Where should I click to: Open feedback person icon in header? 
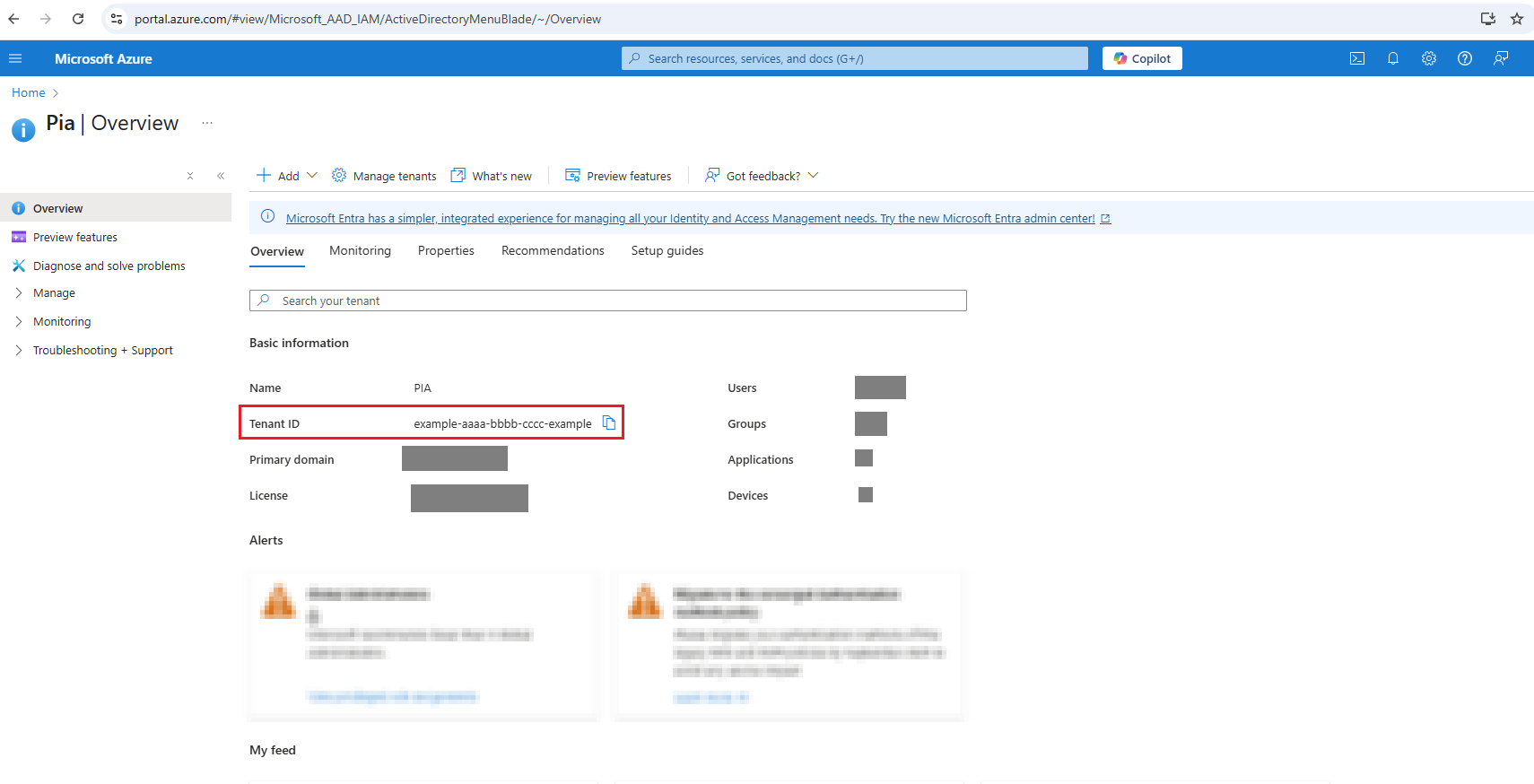coord(1501,58)
